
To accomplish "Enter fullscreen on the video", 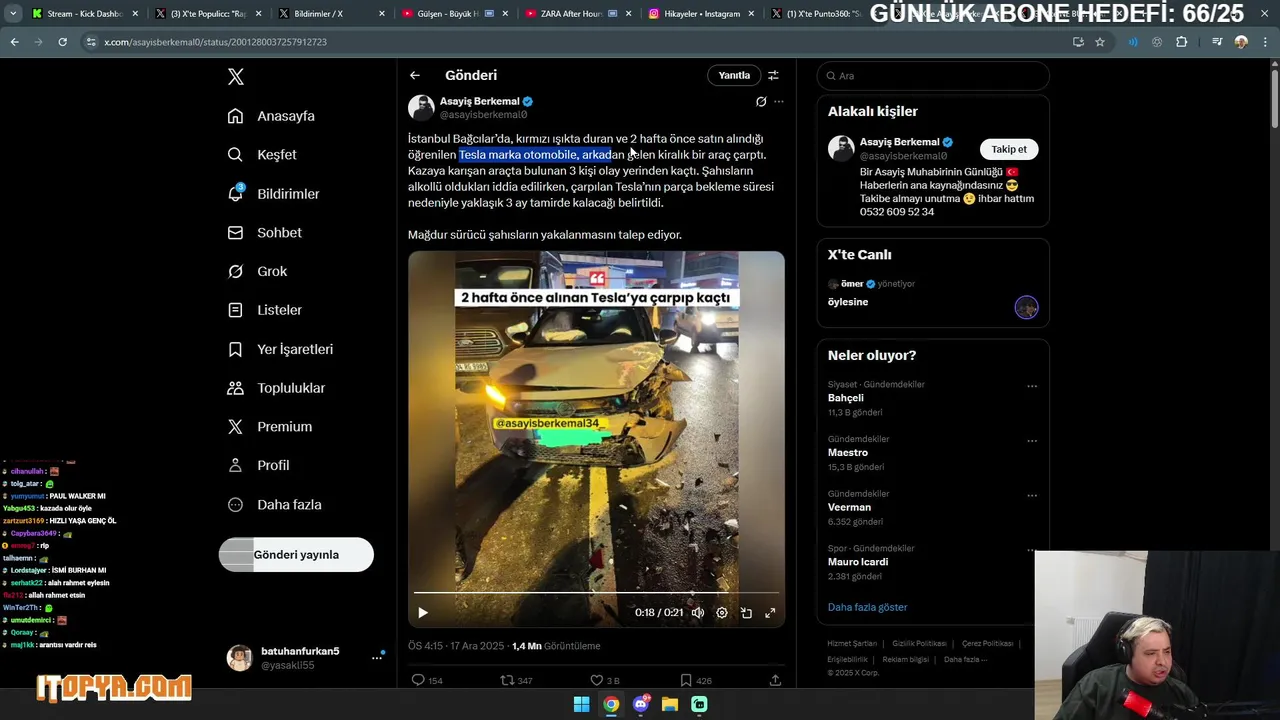I will click(x=770, y=613).
